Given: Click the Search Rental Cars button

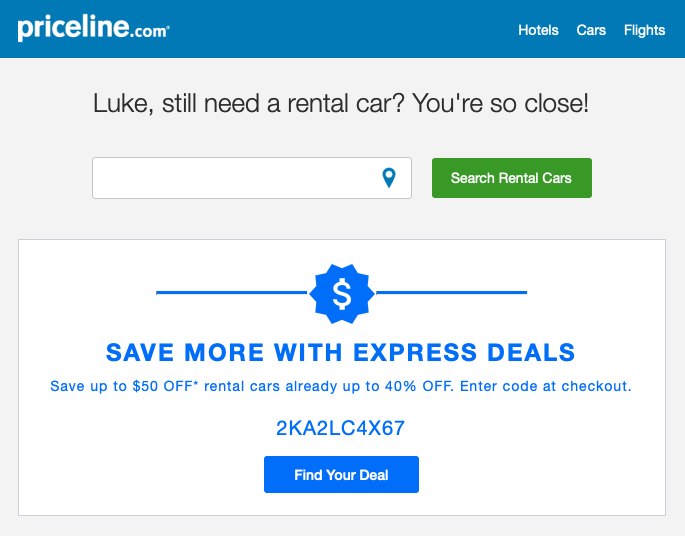Looking at the screenshot, I should (x=512, y=178).
